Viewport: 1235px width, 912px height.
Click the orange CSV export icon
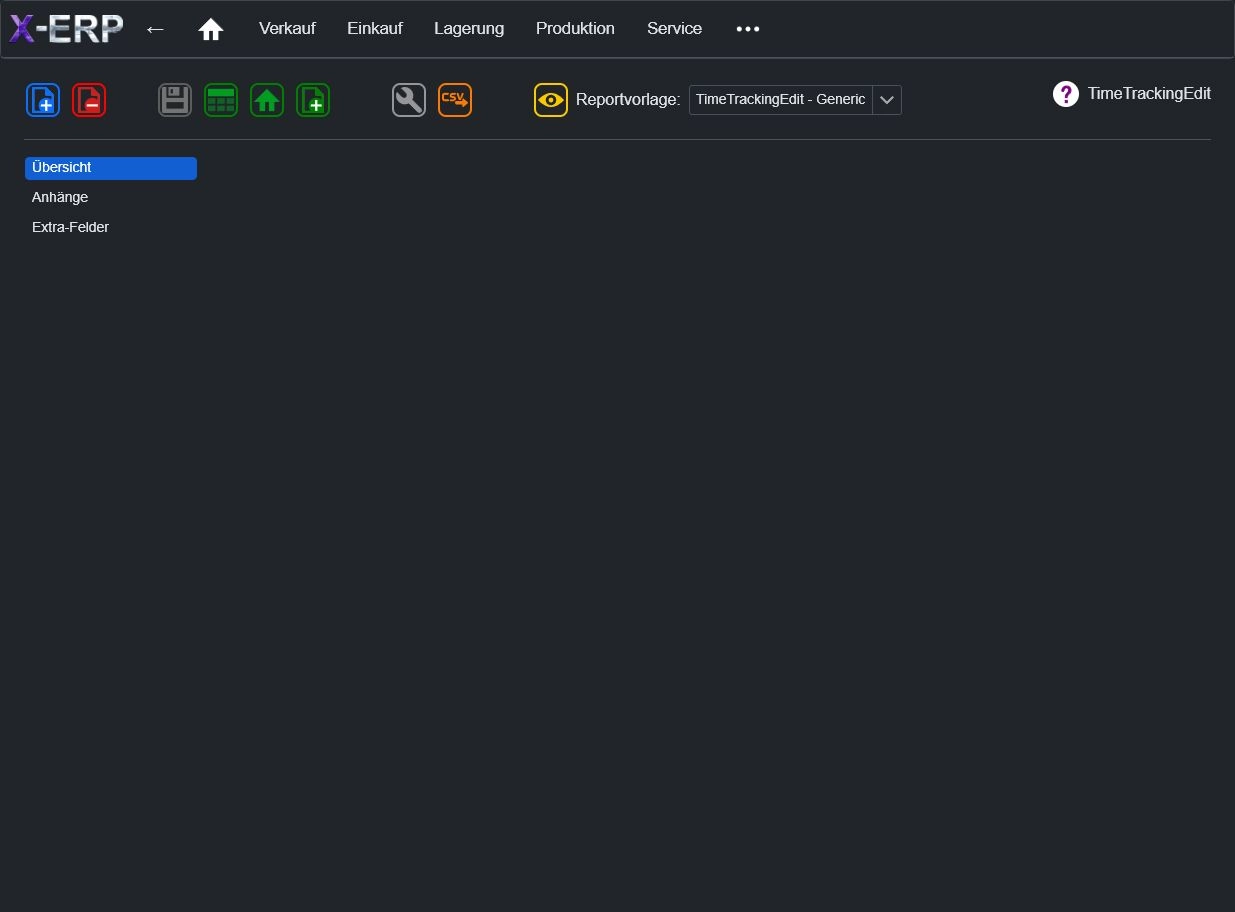[455, 100]
